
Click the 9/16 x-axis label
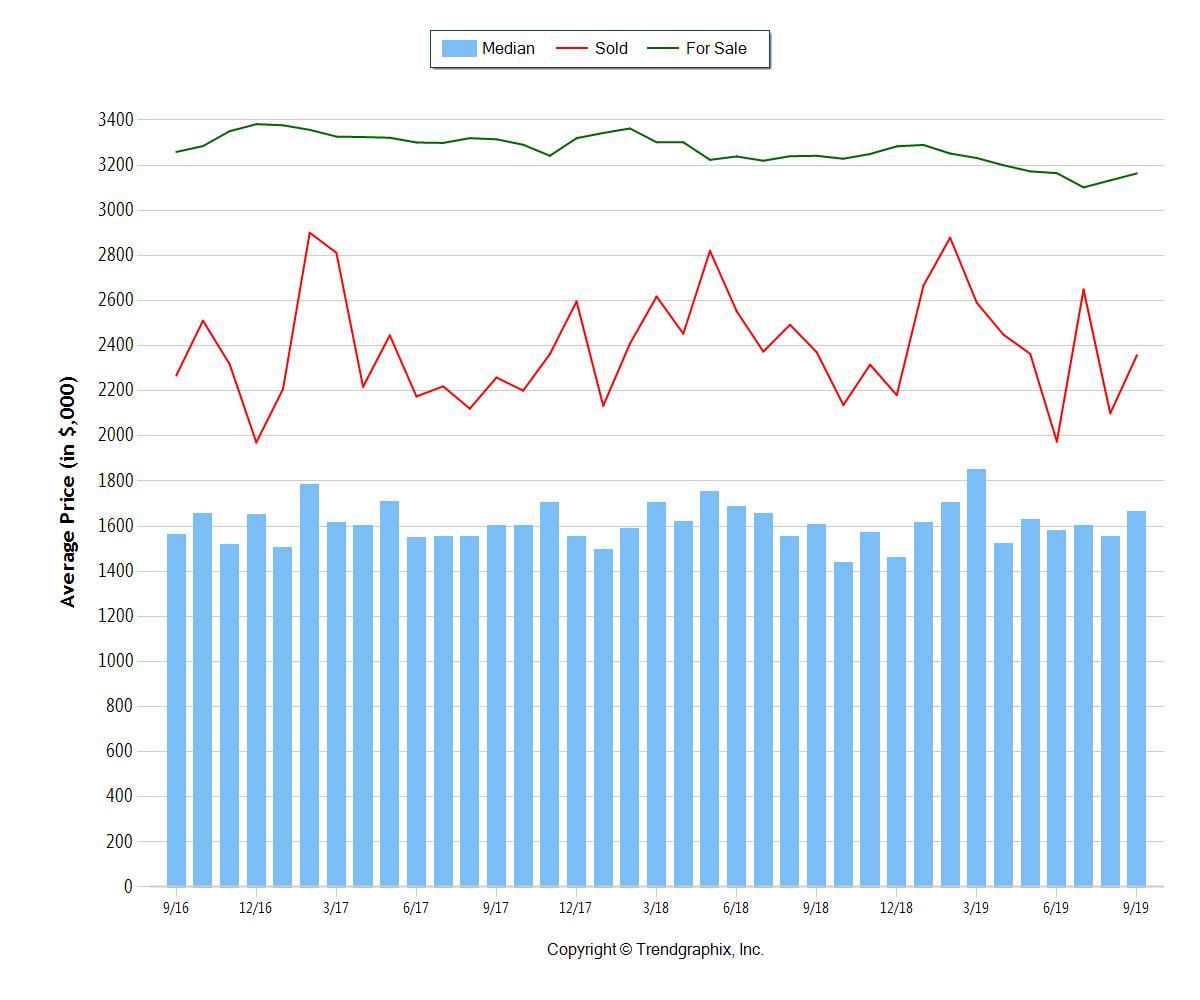(x=176, y=907)
